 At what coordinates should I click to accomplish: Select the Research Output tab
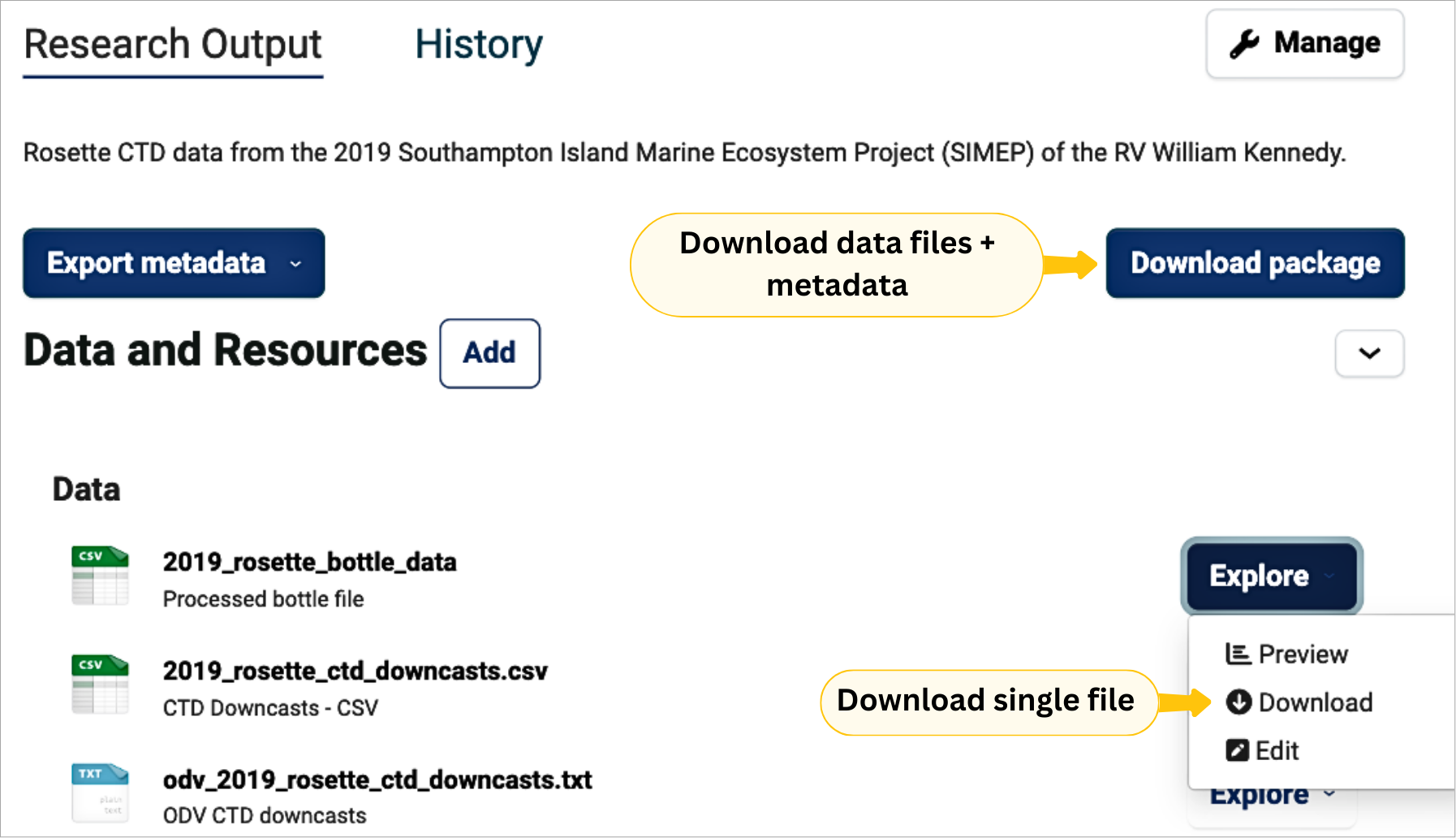(173, 45)
